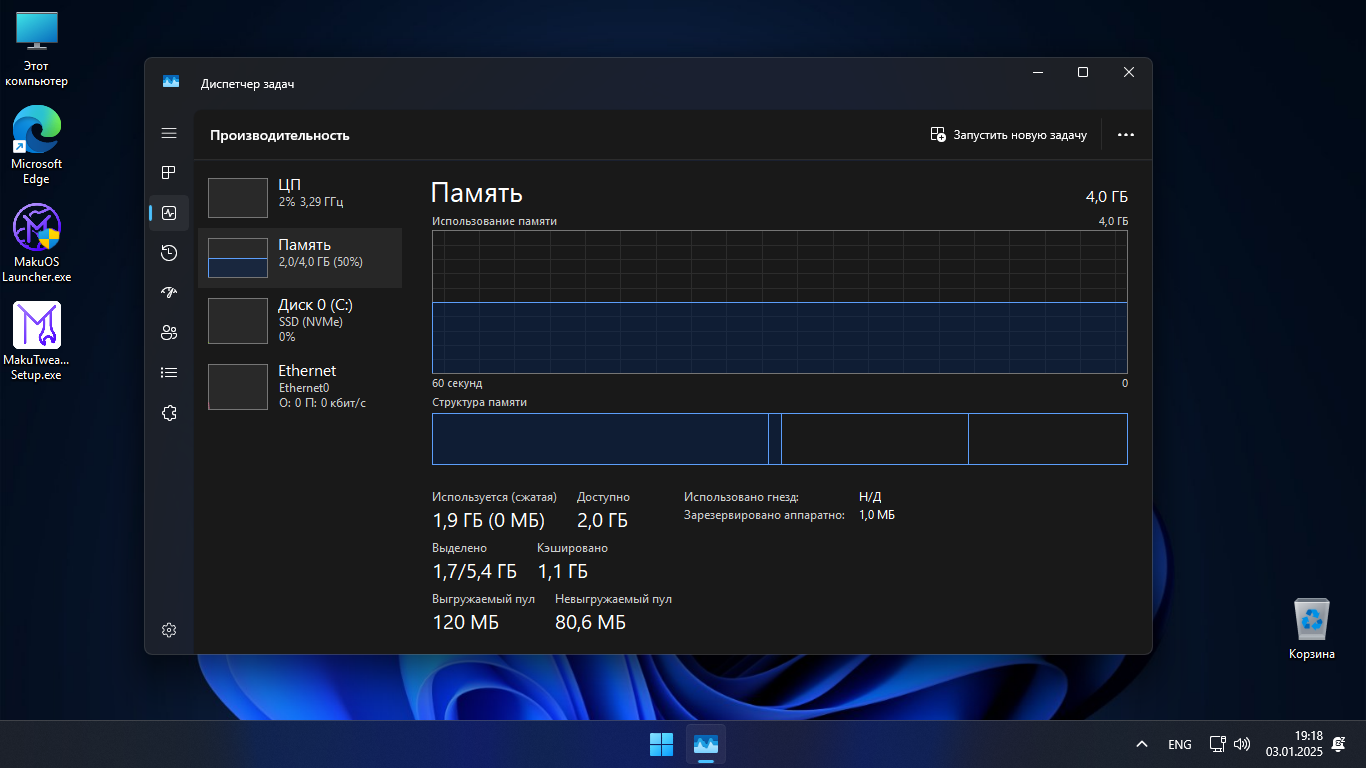The image size is (1366, 768).
Task: Click the Task Manager taskbar icon
Action: click(x=706, y=744)
